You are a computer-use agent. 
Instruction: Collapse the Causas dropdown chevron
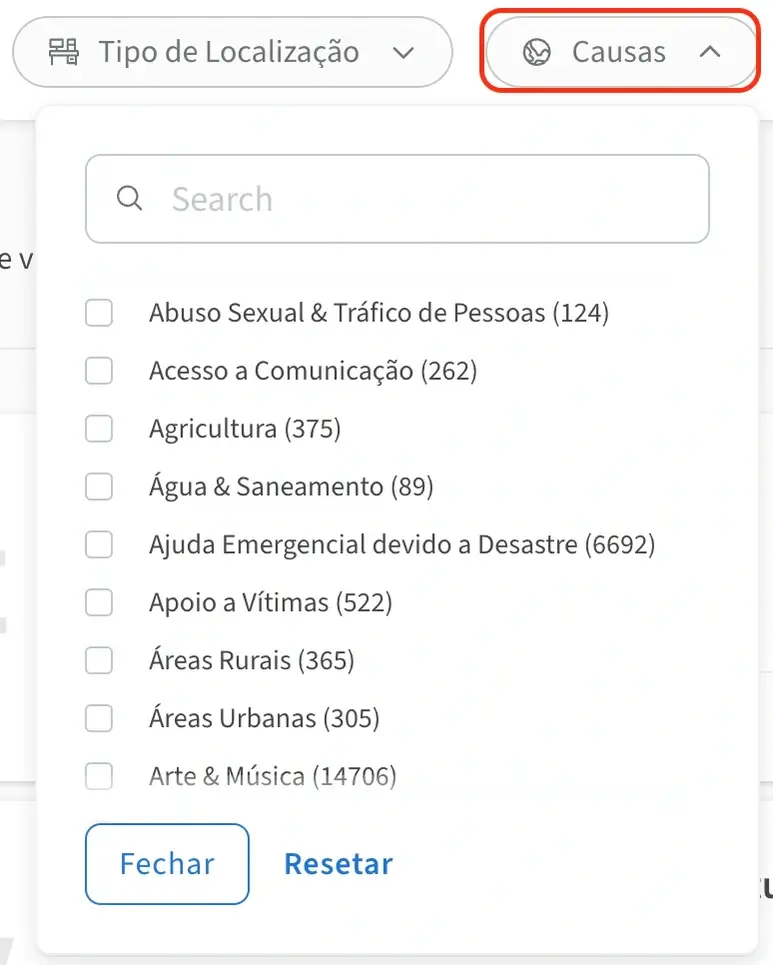click(709, 52)
